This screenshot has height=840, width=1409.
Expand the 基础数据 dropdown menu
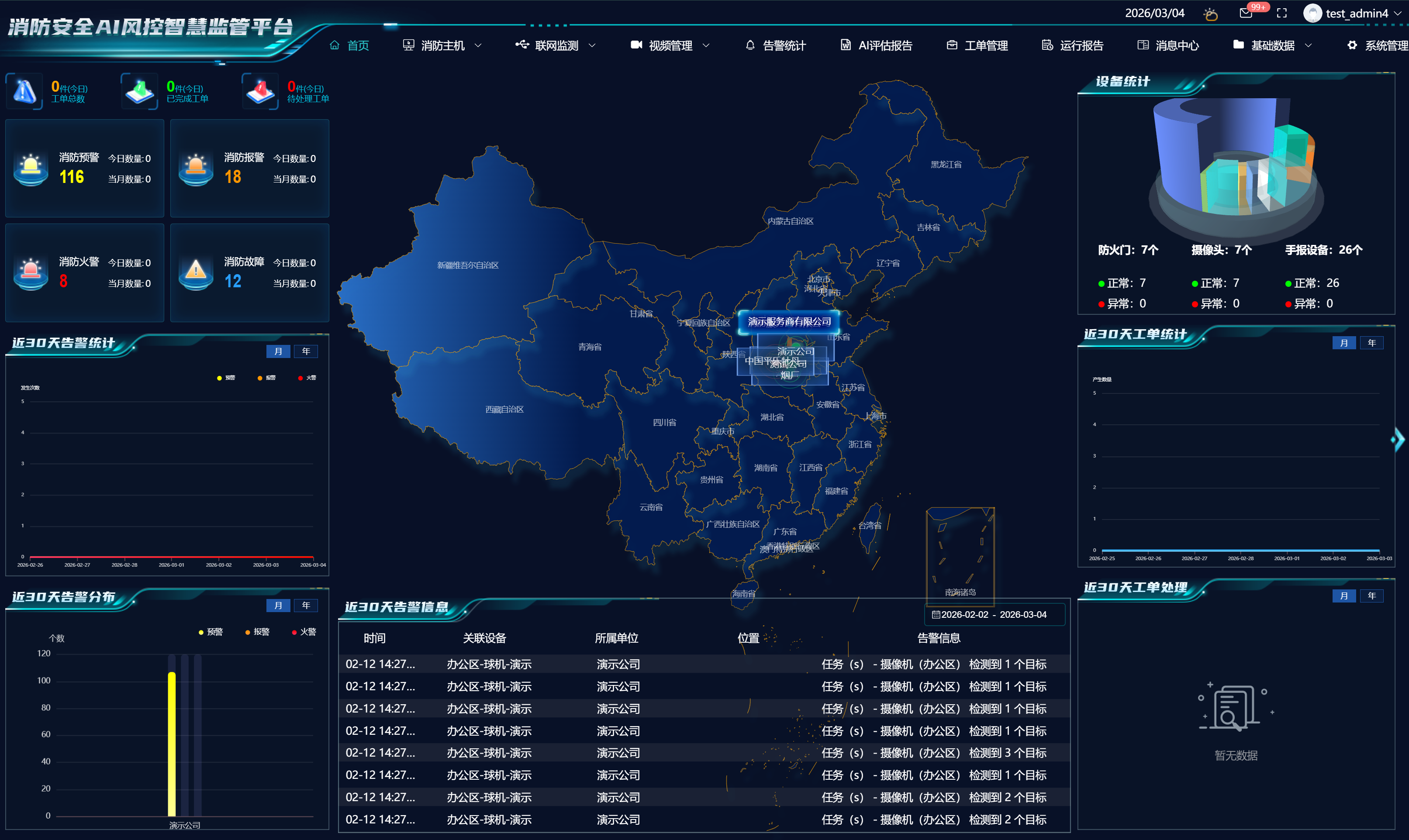pos(1273,45)
